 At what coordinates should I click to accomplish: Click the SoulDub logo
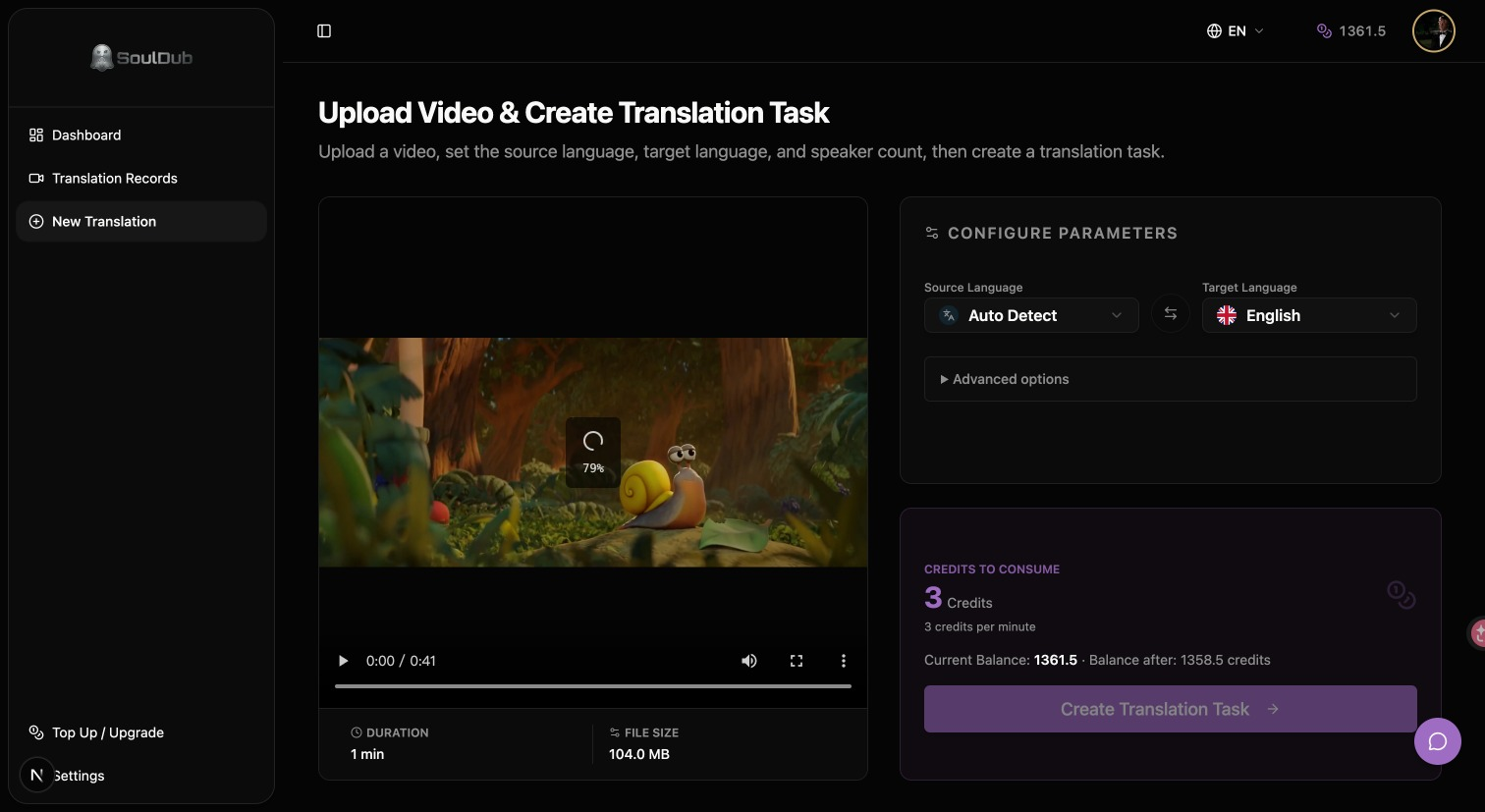[x=141, y=57]
